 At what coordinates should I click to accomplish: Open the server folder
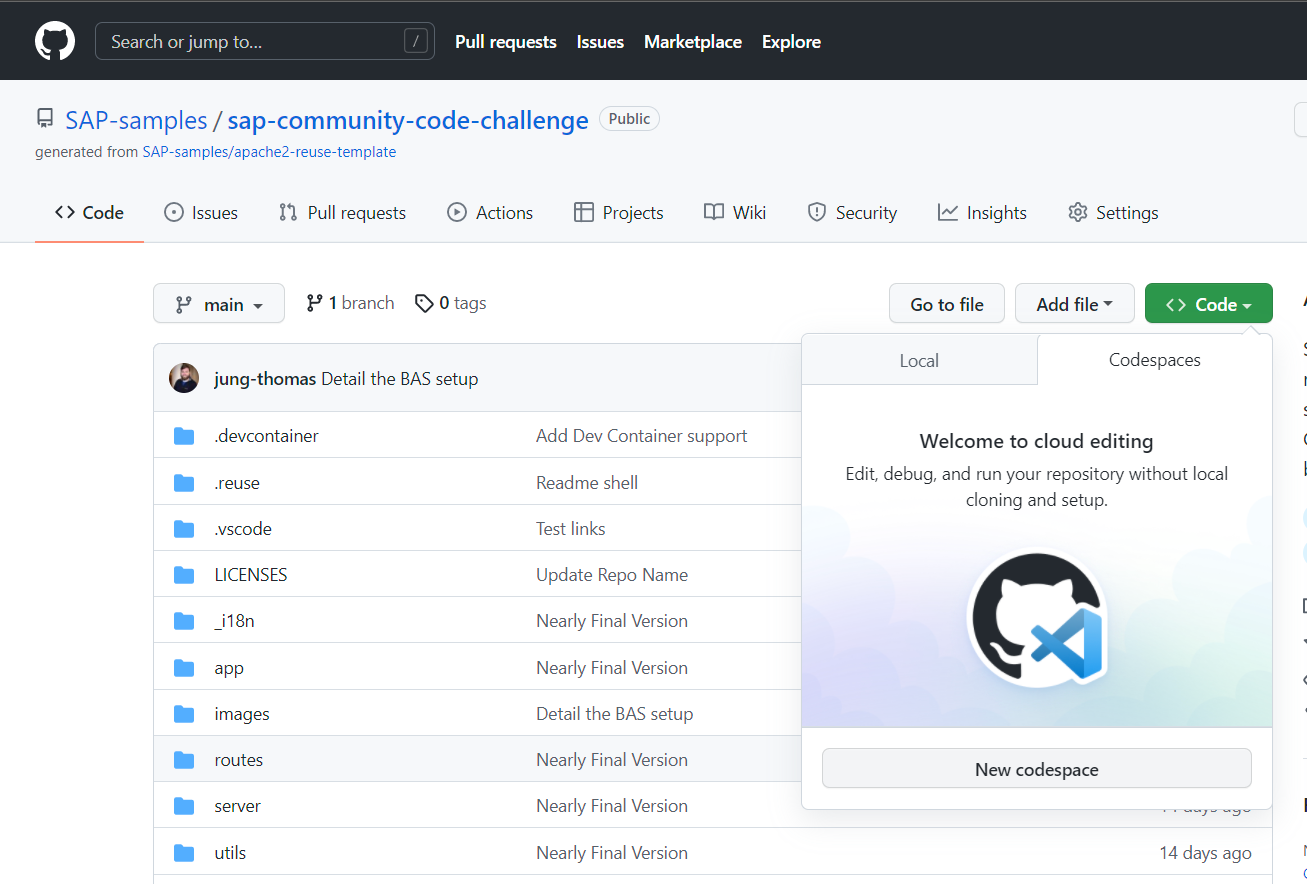[238, 806]
